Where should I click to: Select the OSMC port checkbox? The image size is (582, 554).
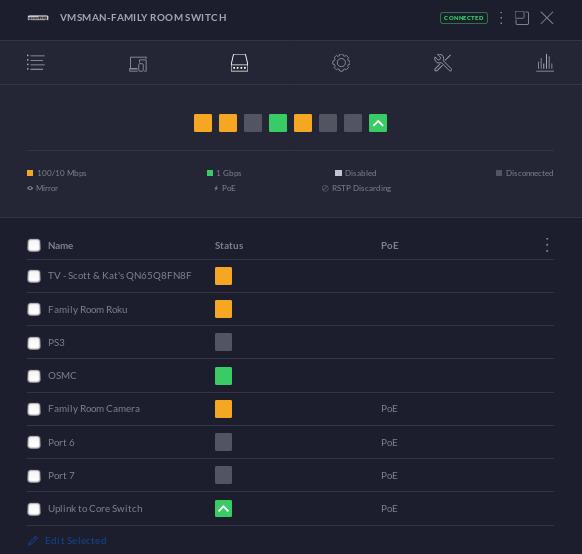[34, 376]
